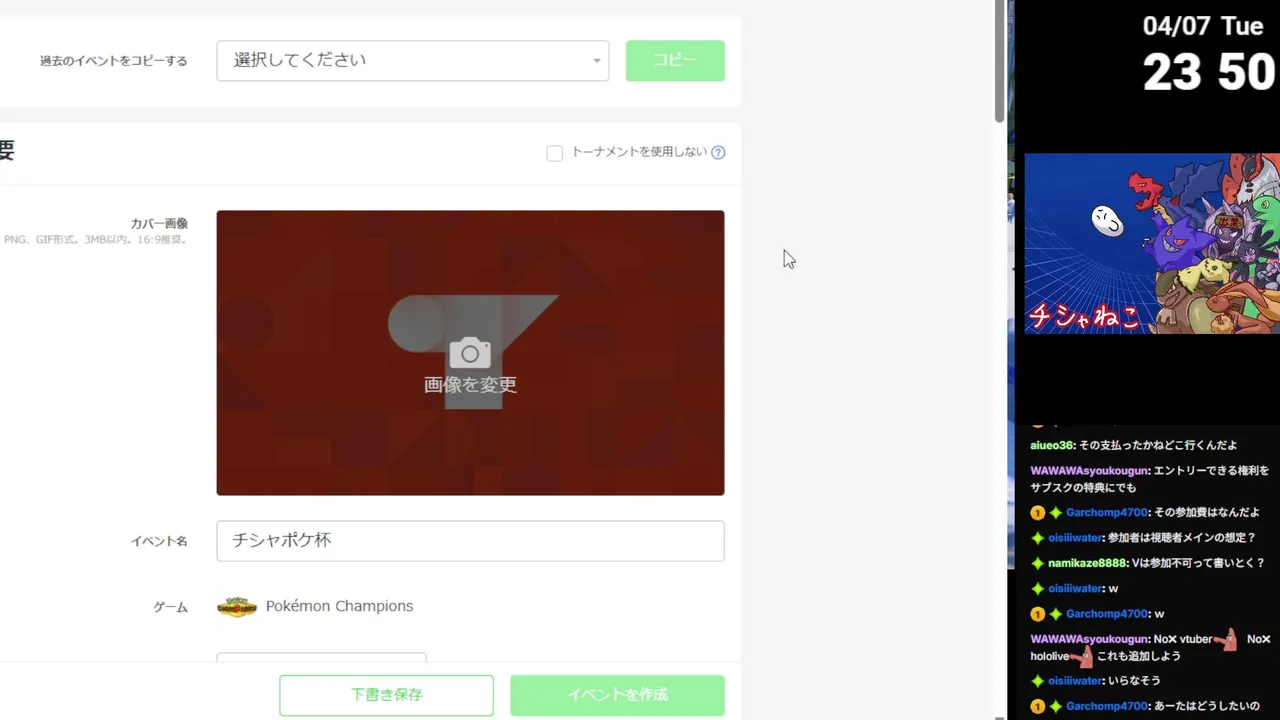This screenshot has width=1280, height=720.
Task: Click the camera icon on cover image
Action: click(470, 353)
